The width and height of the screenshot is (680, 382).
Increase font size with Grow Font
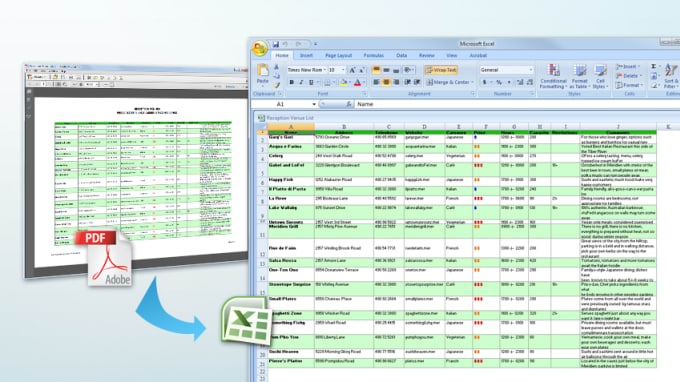click(352, 70)
